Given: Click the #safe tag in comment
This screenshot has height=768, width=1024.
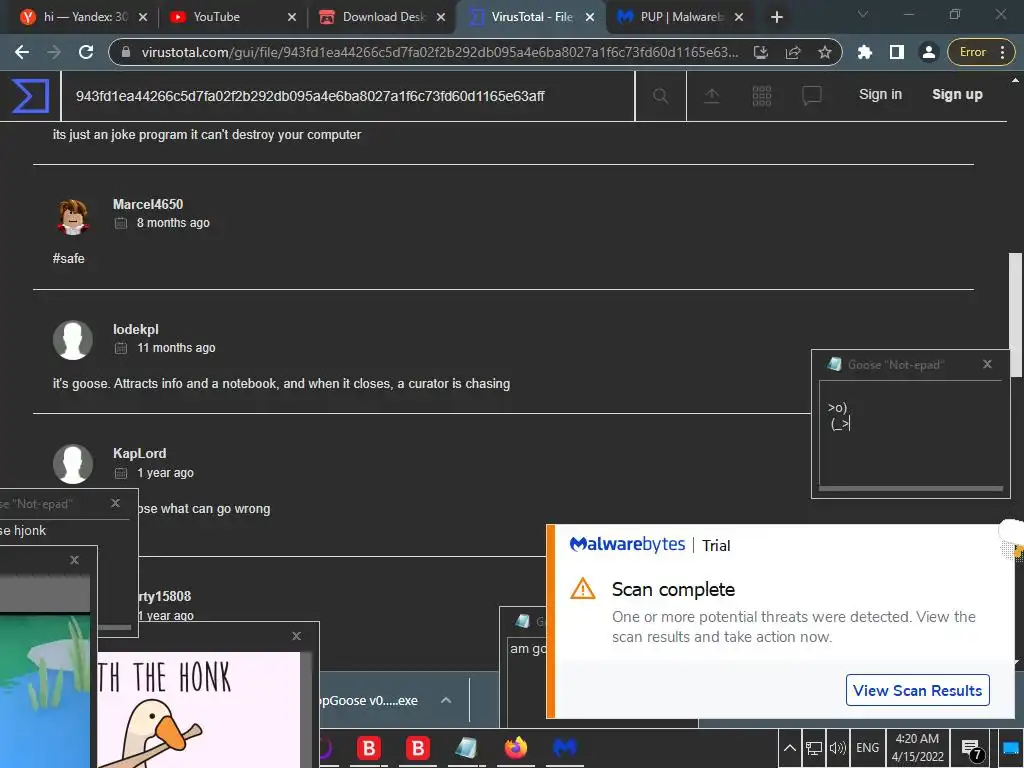Looking at the screenshot, I should point(69,259).
